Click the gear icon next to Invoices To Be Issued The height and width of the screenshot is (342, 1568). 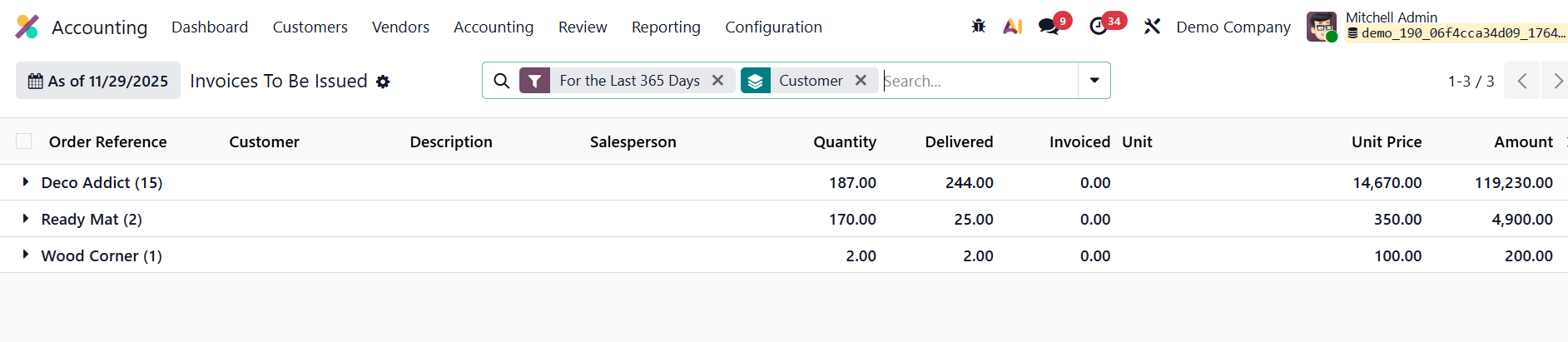click(383, 82)
